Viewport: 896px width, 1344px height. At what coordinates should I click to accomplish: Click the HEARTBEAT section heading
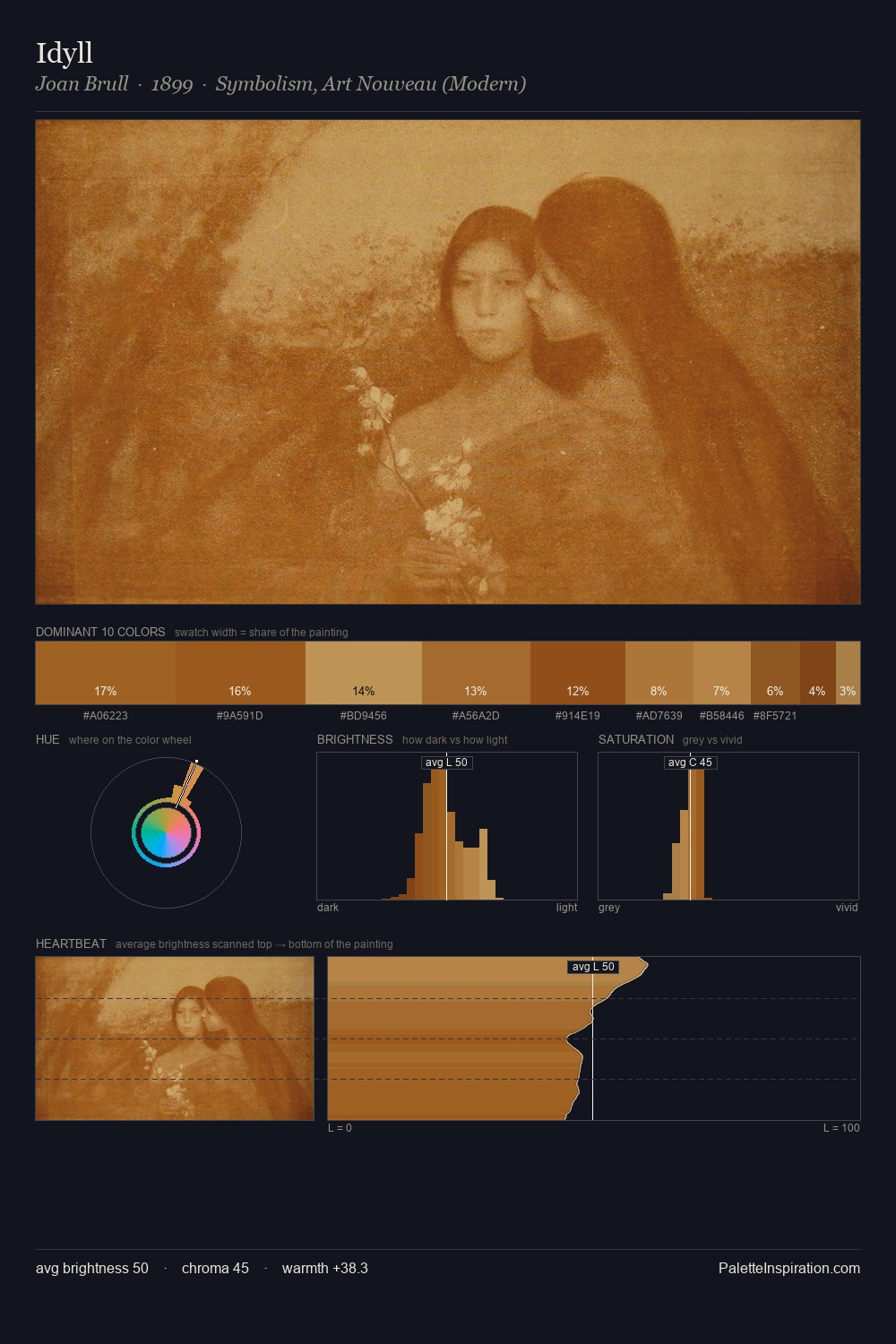click(x=71, y=943)
